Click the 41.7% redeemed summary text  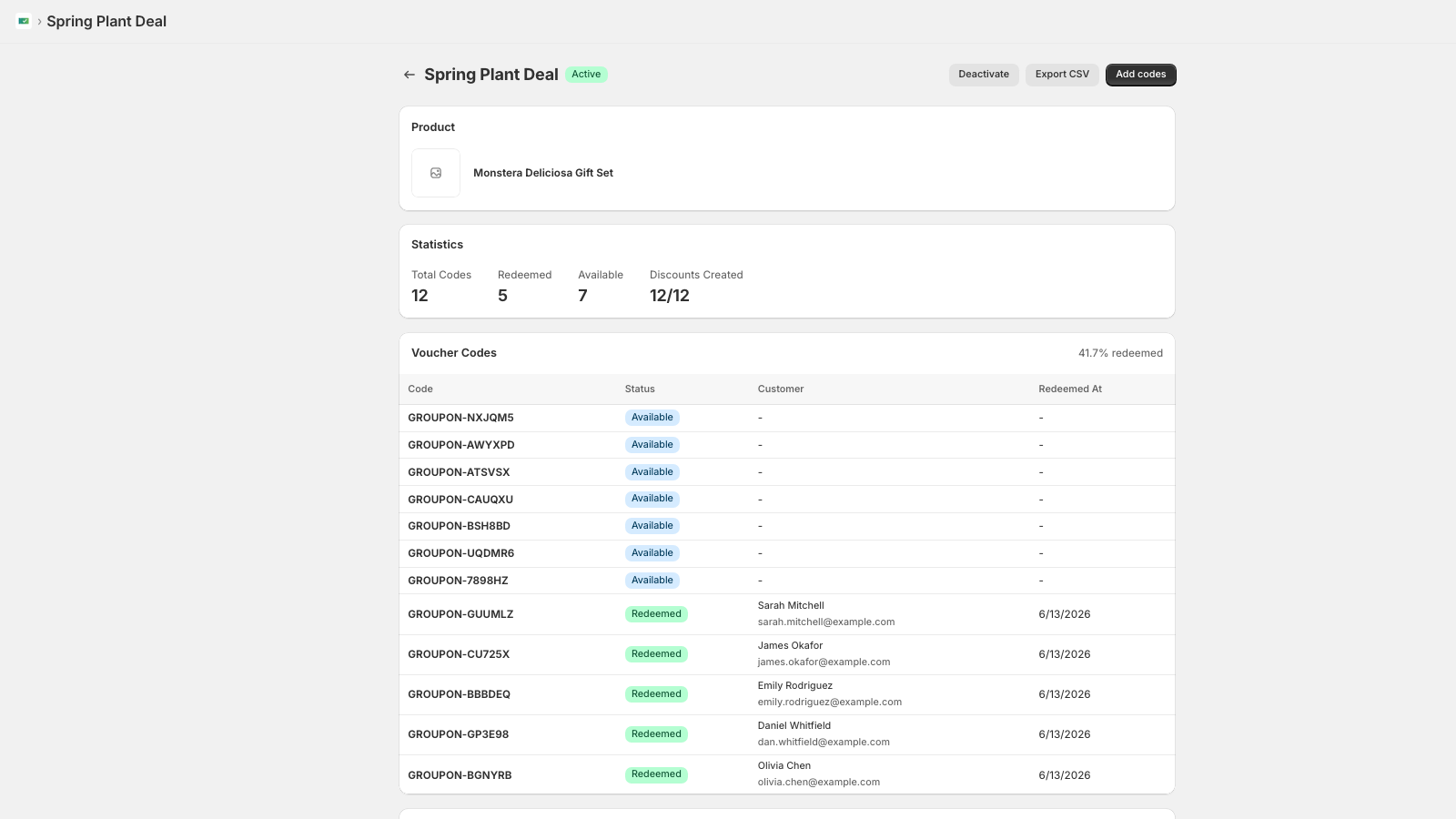(x=1120, y=353)
